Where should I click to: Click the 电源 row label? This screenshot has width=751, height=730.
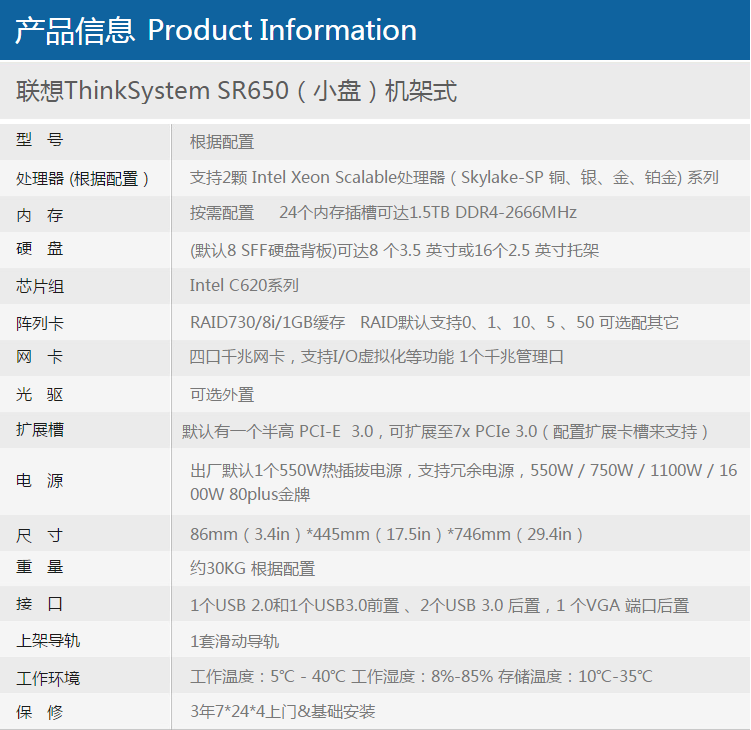40,480
